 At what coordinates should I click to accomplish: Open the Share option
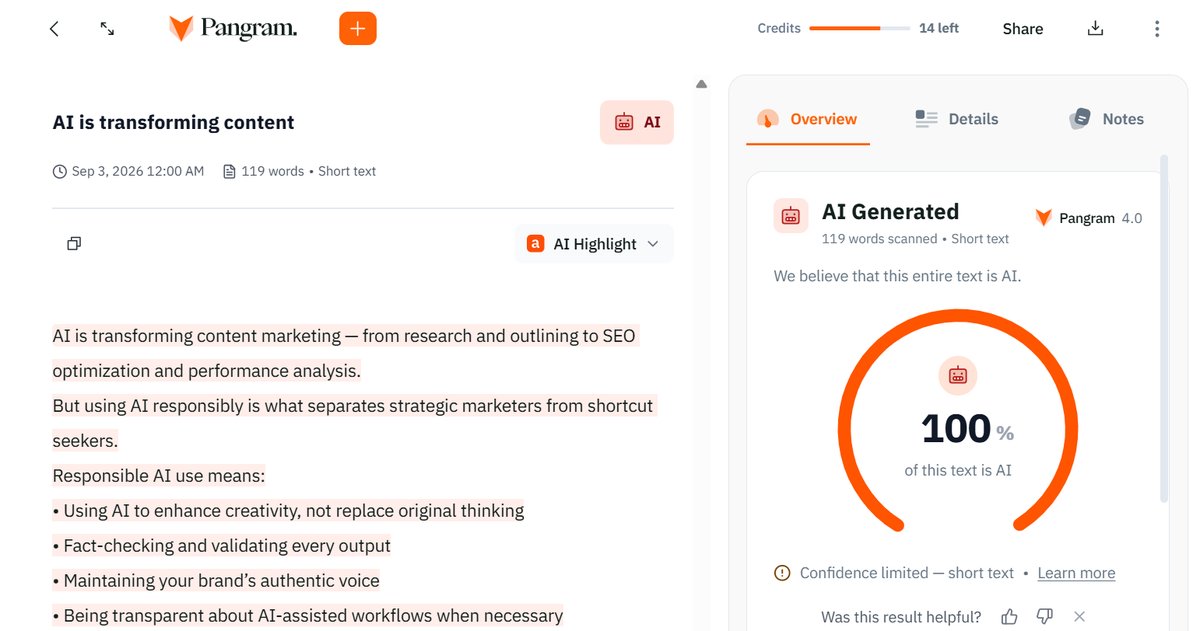tap(1023, 29)
